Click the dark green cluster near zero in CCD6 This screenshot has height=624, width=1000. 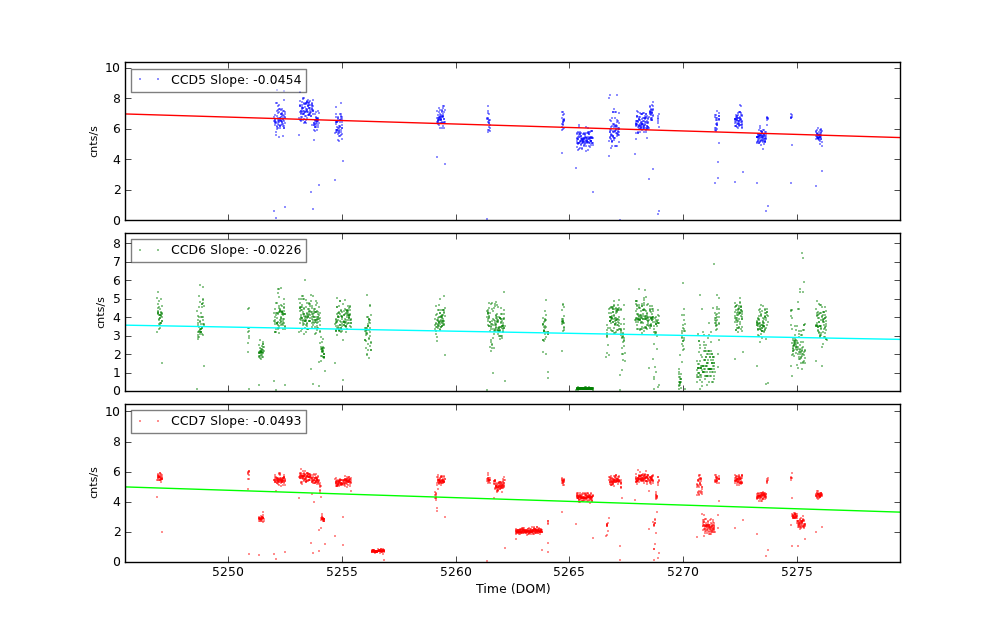[x=585, y=388]
